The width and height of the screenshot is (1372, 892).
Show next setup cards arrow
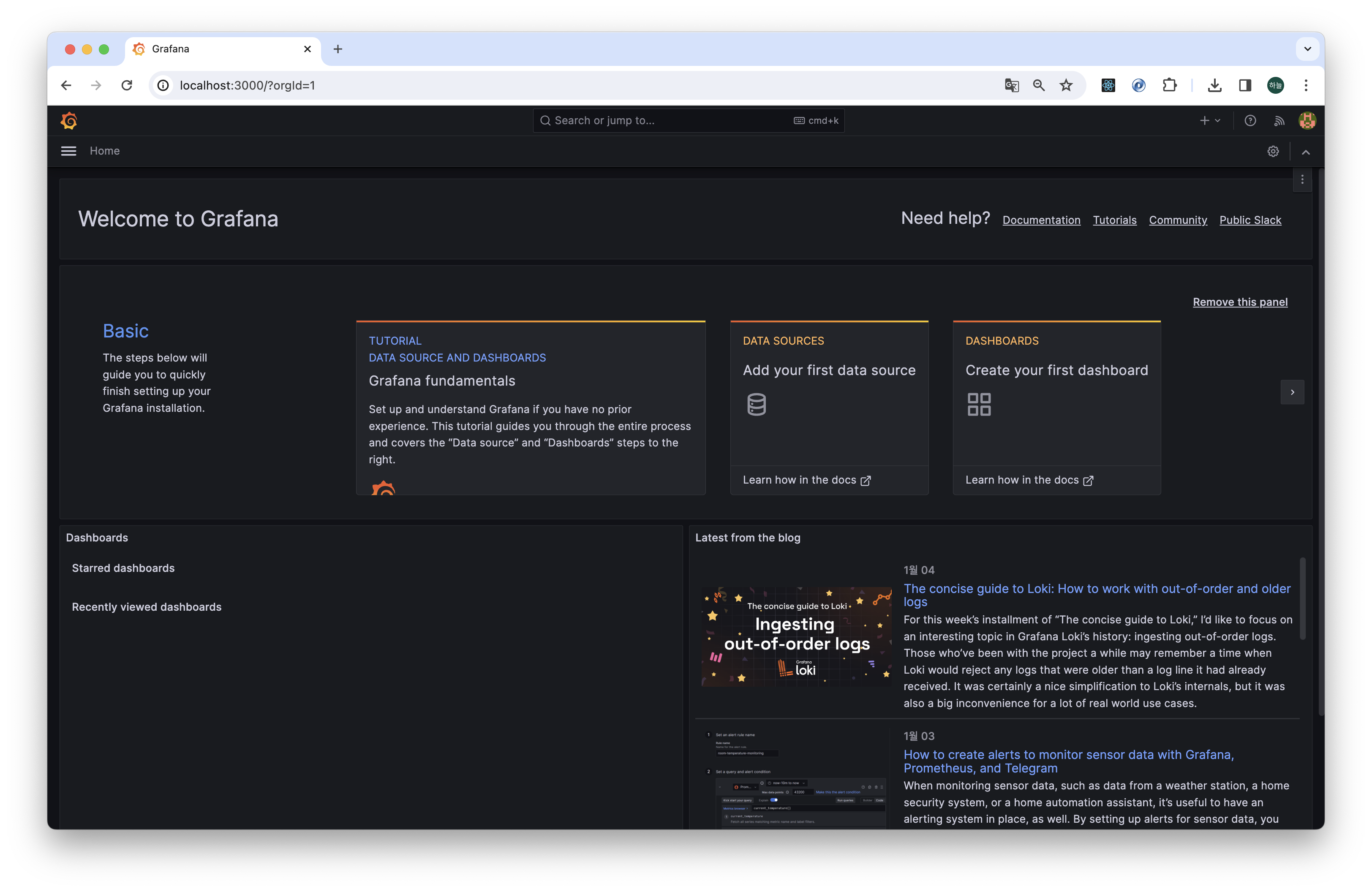[1292, 392]
